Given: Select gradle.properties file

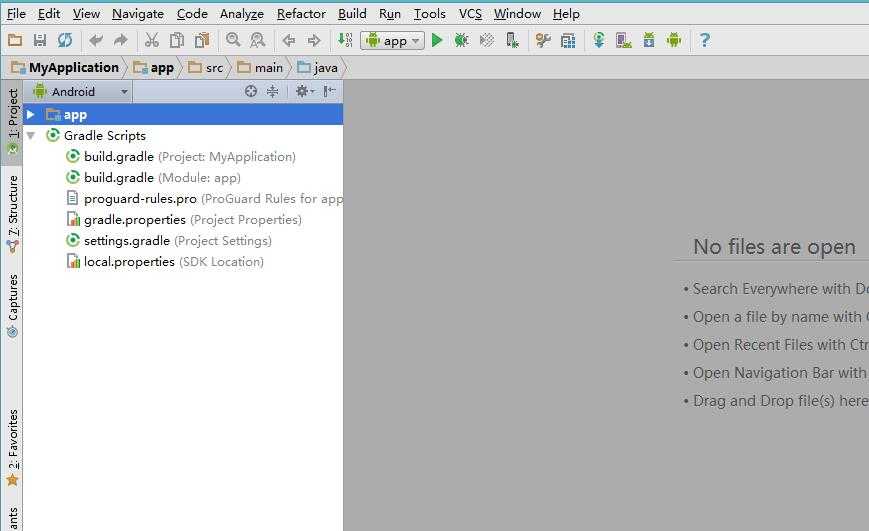Looking at the screenshot, I should pos(183,220).
